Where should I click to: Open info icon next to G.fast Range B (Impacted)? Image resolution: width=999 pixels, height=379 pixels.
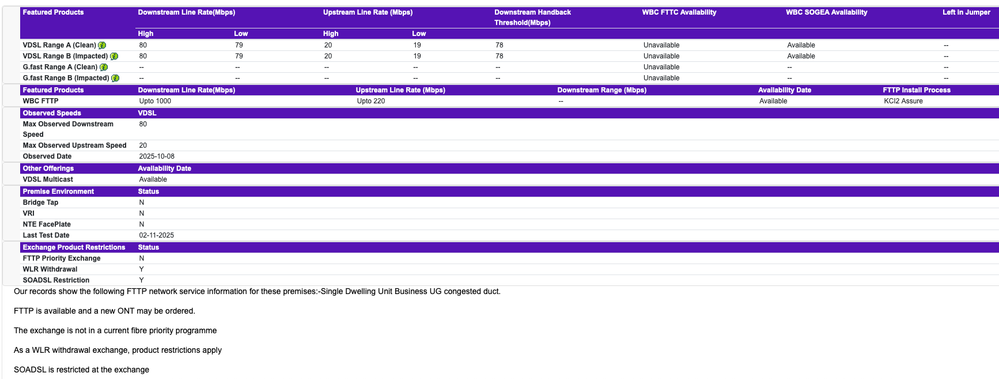point(116,78)
